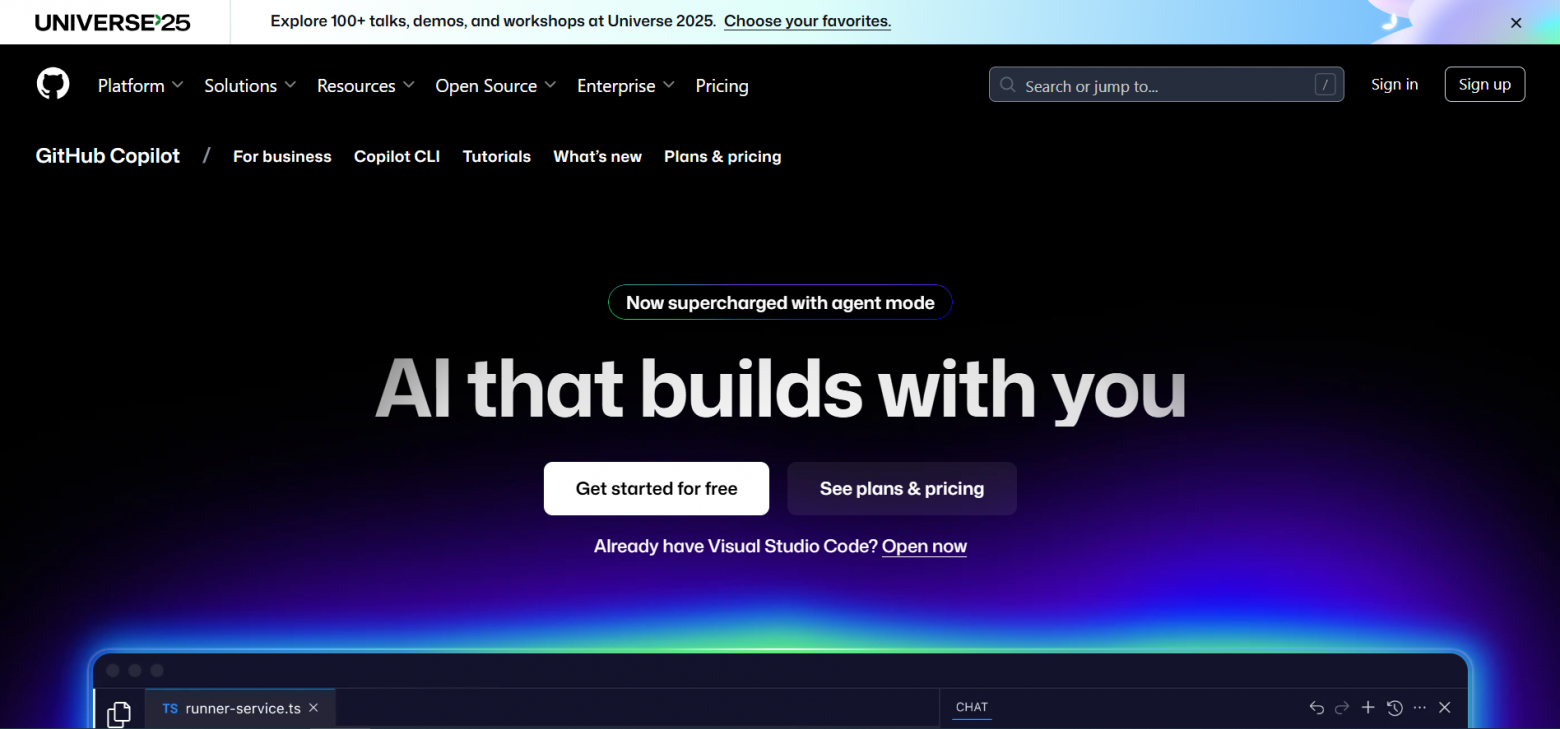This screenshot has height=729, width=1560.
Task: Expand the Solutions menu
Action: click(x=250, y=86)
